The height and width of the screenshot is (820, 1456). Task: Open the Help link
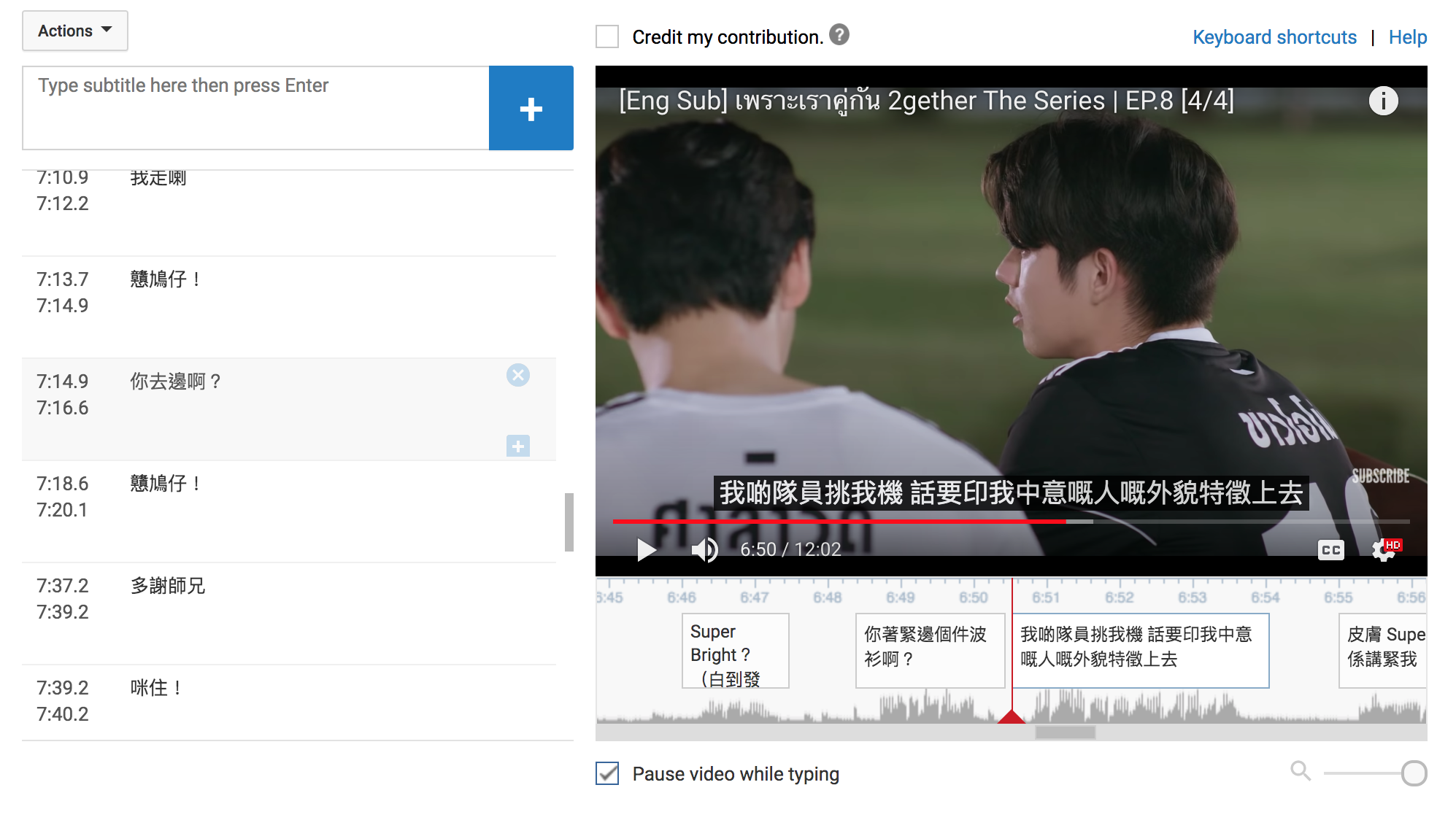pos(1407,37)
